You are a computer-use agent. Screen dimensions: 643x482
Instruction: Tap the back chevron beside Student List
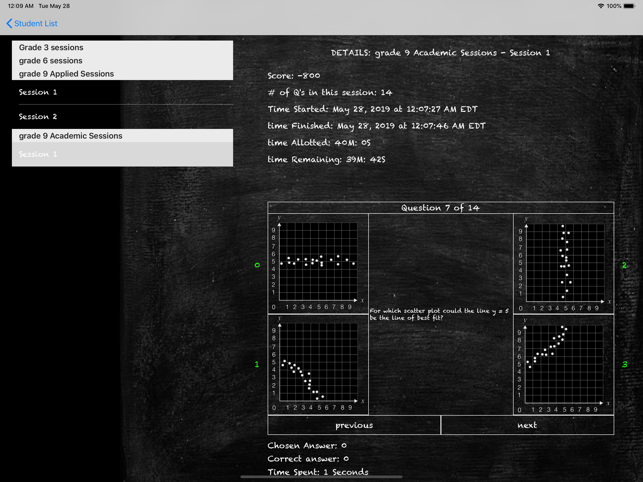coord(9,23)
